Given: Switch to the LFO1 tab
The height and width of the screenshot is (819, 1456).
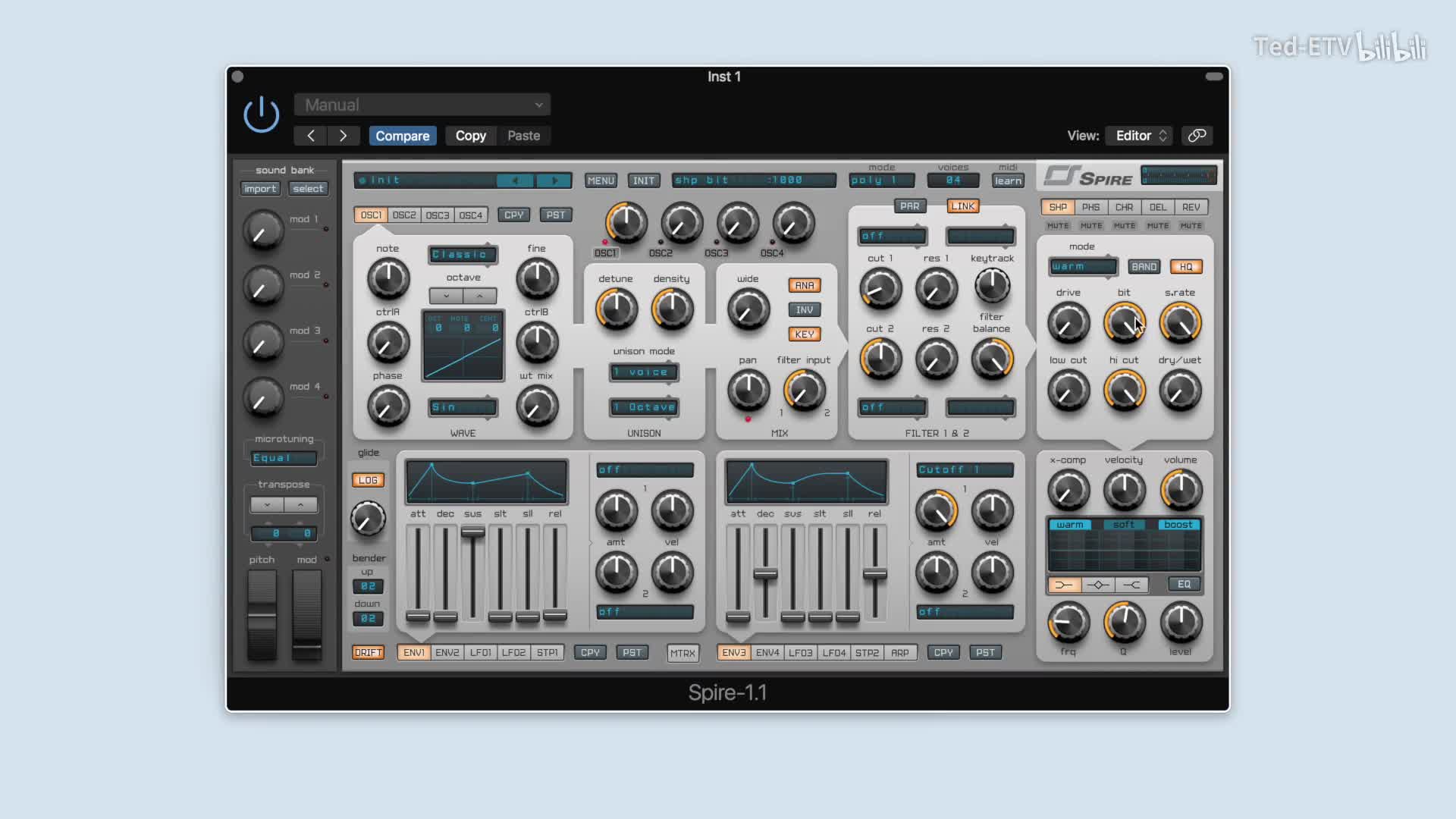Looking at the screenshot, I should tap(480, 652).
